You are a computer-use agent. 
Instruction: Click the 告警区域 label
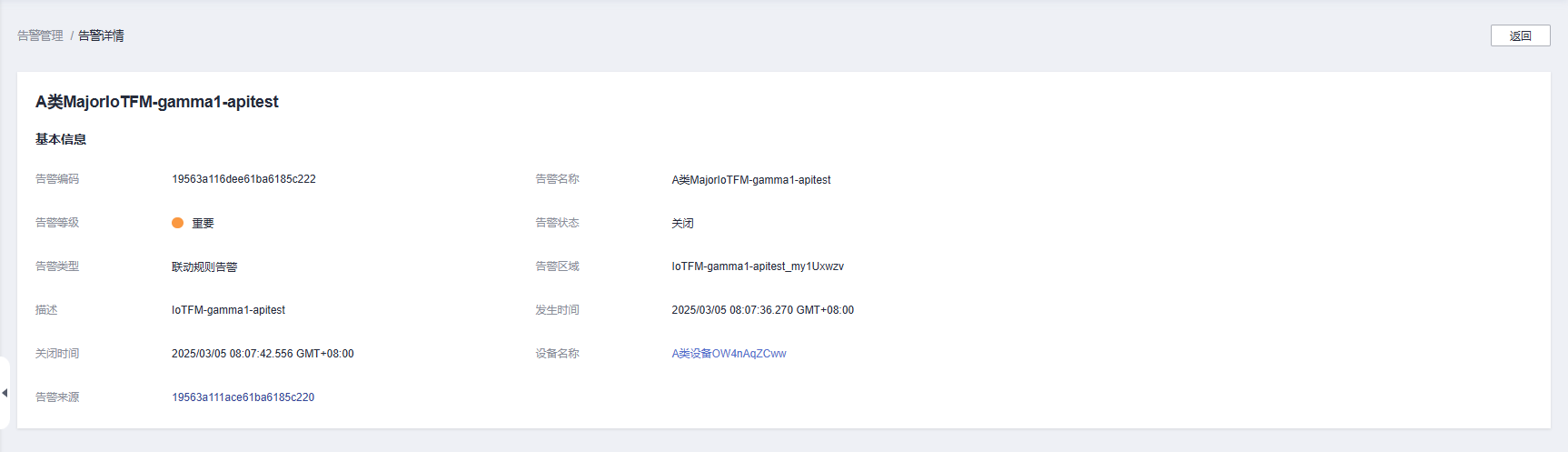pyautogui.click(x=557, y=266)
